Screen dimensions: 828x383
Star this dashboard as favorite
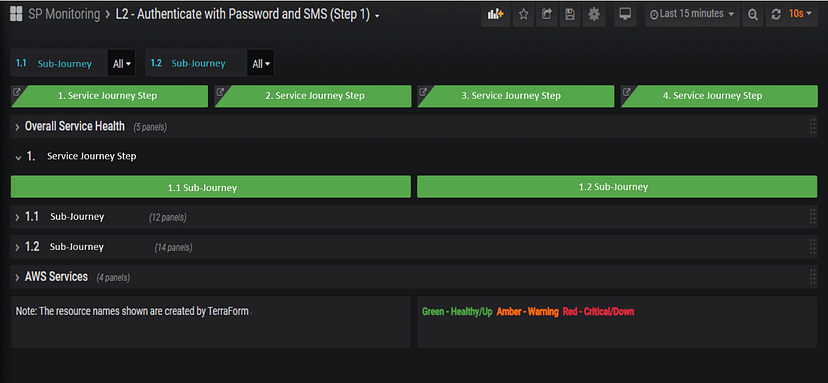pyautogui.click(x=523, y=15)
